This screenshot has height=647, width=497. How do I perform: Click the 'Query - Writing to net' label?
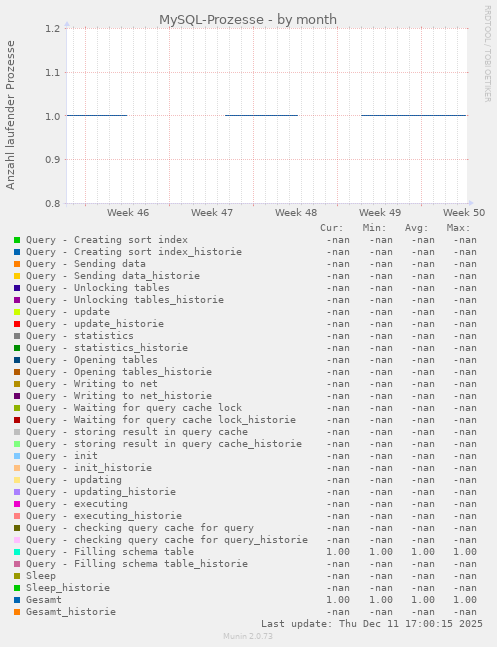tap(92, 384)
